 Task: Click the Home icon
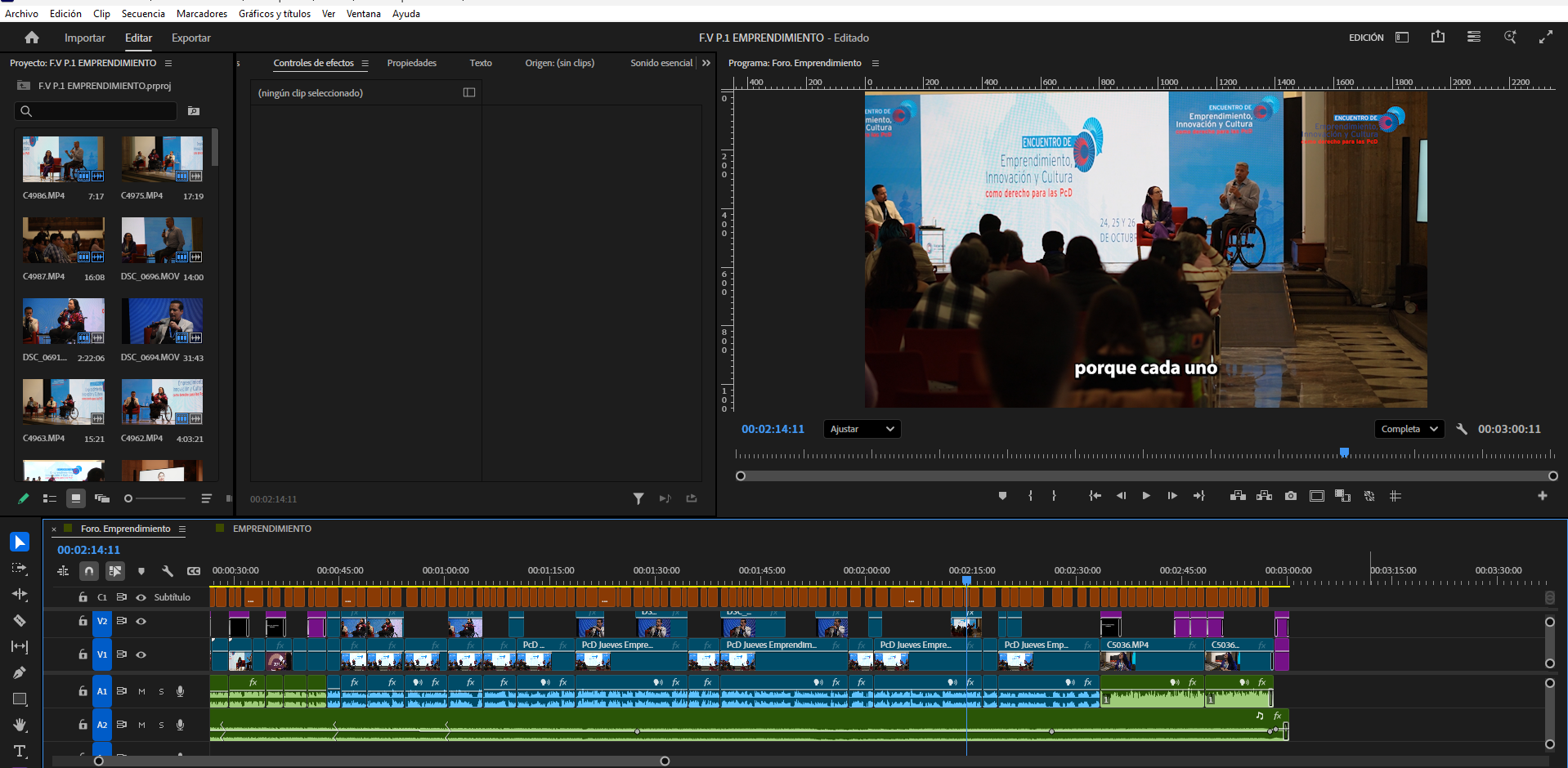[x=32, y=38]
